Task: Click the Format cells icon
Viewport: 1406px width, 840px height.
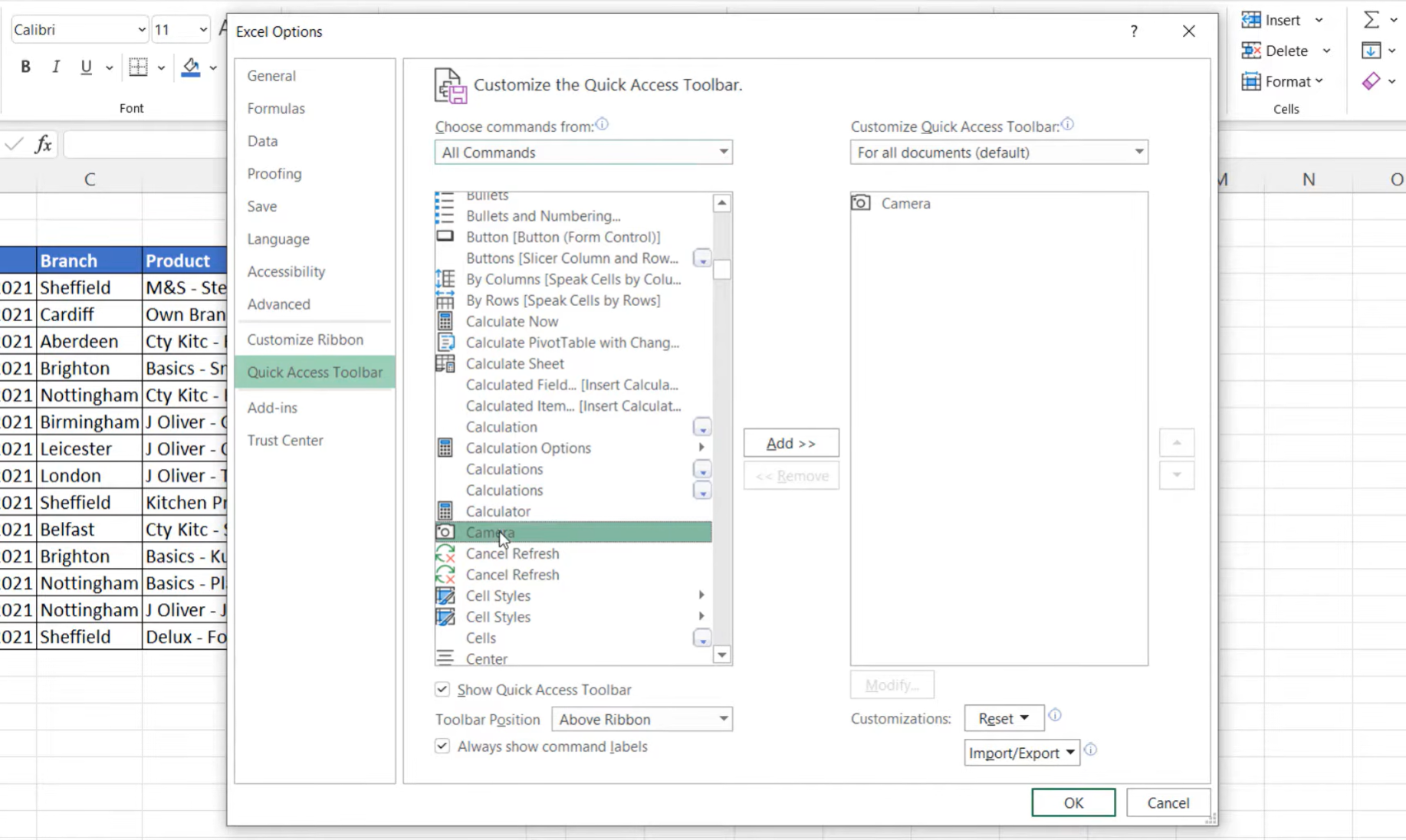Action: coord(1251,81)
